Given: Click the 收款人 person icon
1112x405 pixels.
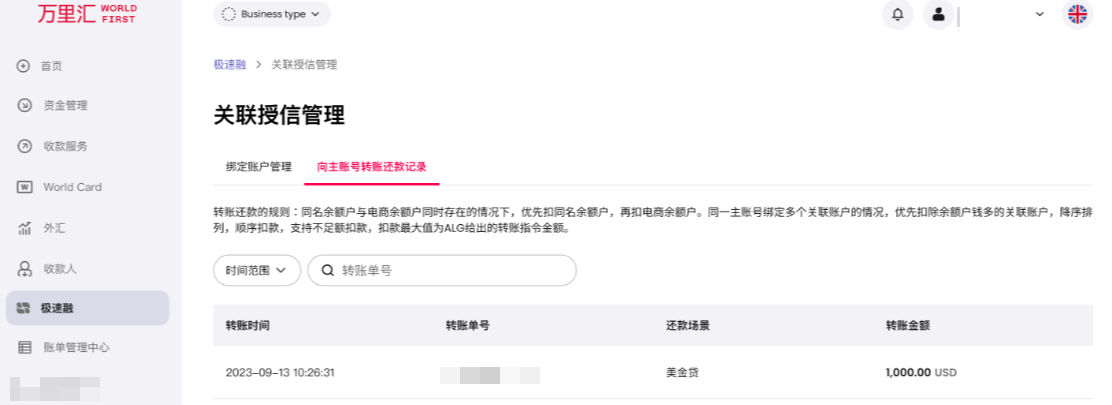Looking at the screenshot, I should pos(24,269).
